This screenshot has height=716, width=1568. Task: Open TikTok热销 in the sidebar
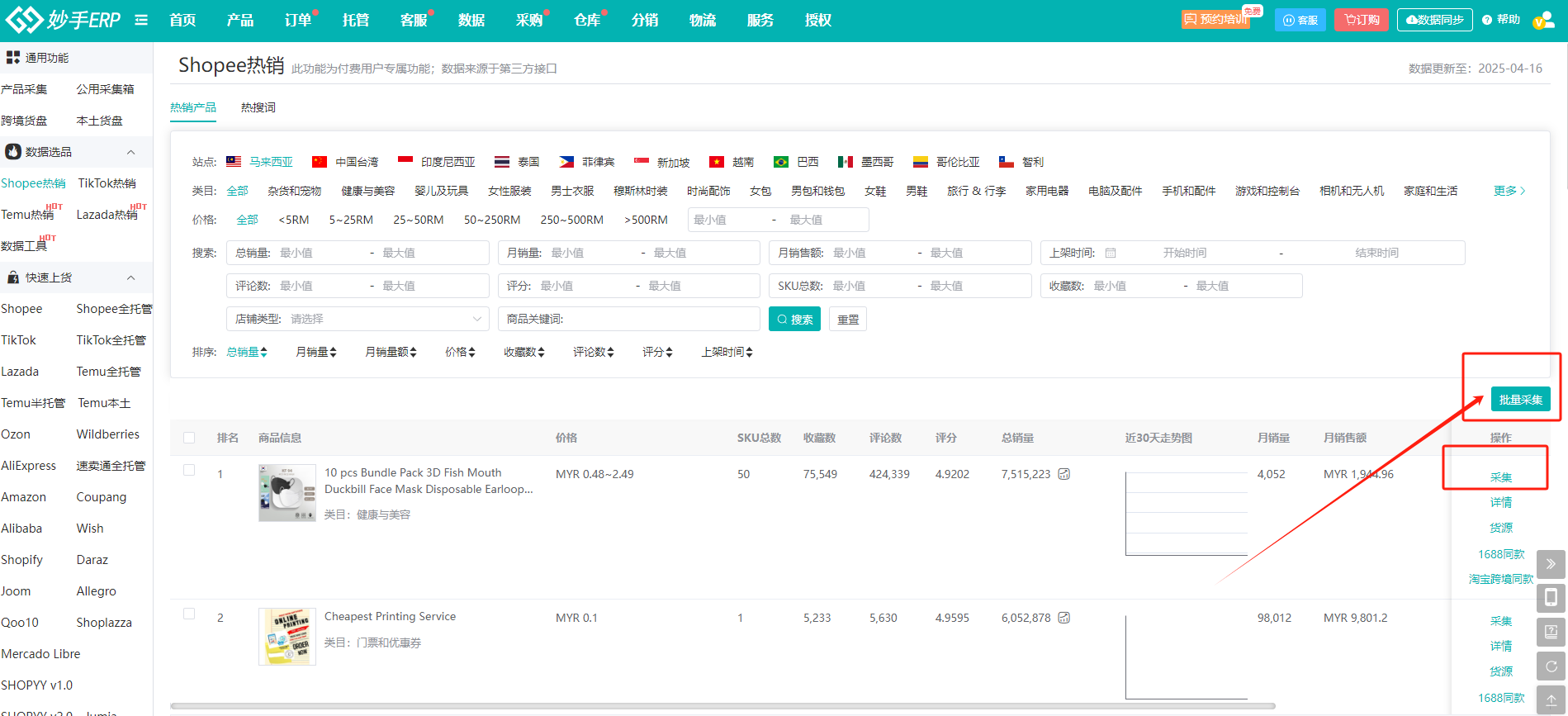pos(107,183)
